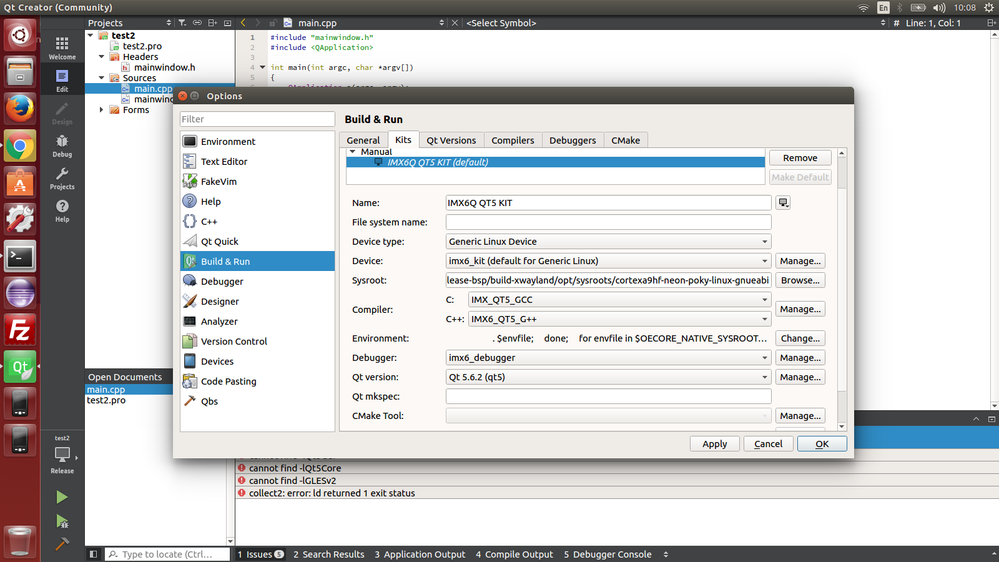Open the Debugger imx6_debugger dropdown

tap(608, 357)
